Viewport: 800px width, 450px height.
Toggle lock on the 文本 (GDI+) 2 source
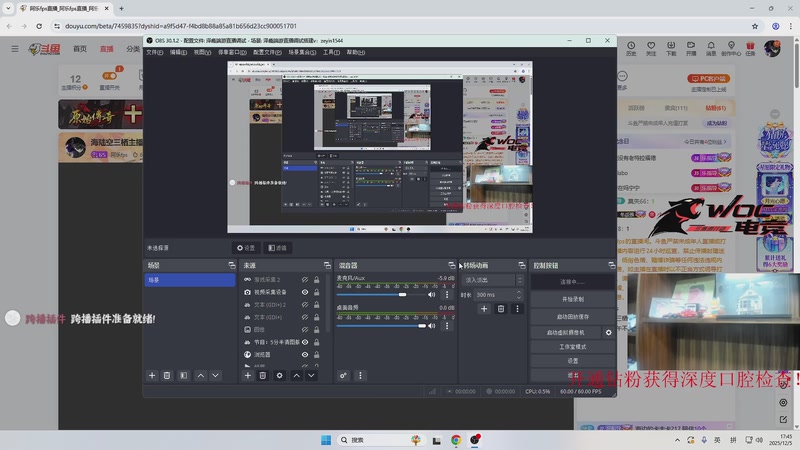pyautogui.click(x=317, y=304)
